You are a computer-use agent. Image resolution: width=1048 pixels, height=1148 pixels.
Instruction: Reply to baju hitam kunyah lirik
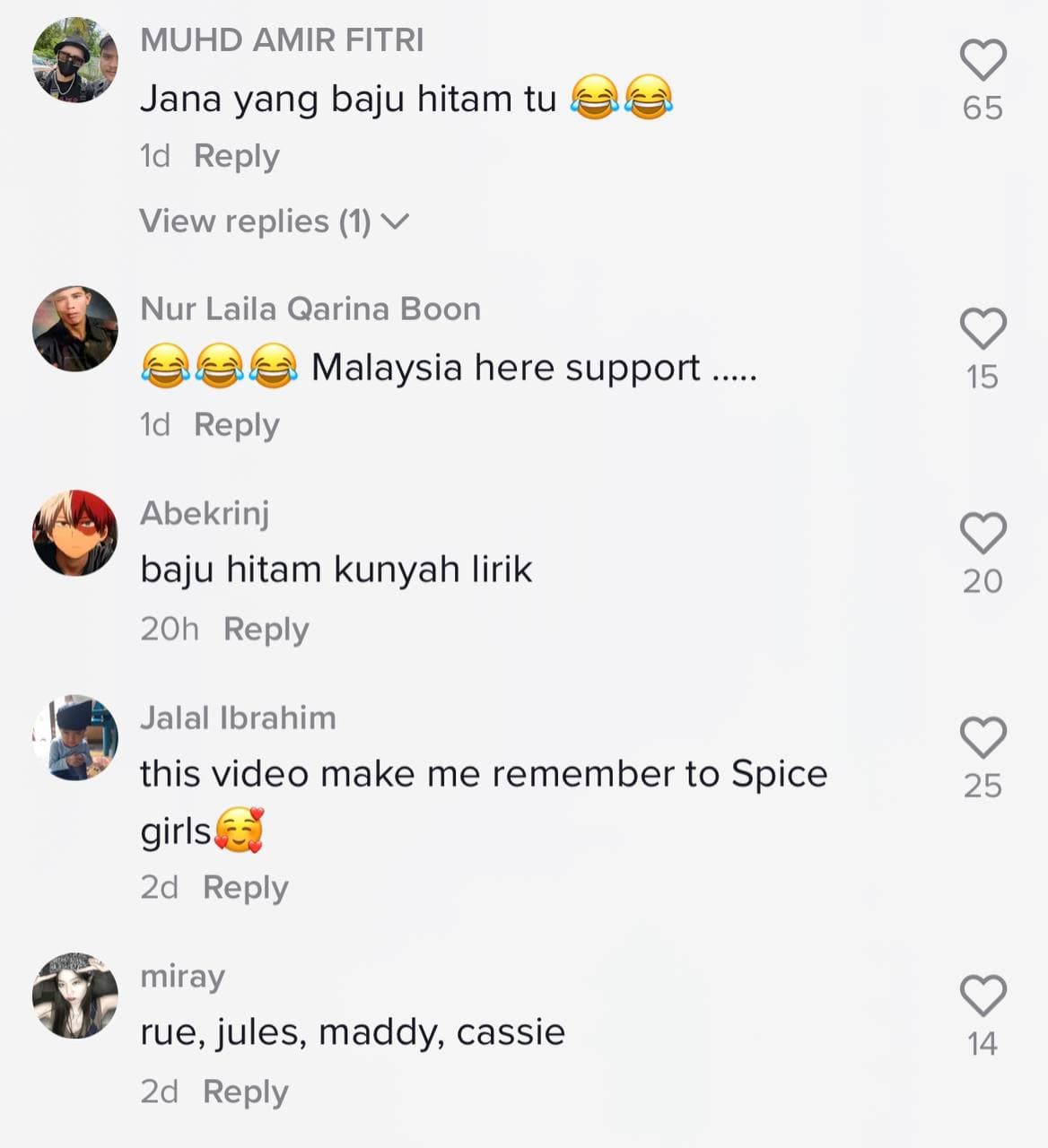pyautogui.click(x=266, y=630)
